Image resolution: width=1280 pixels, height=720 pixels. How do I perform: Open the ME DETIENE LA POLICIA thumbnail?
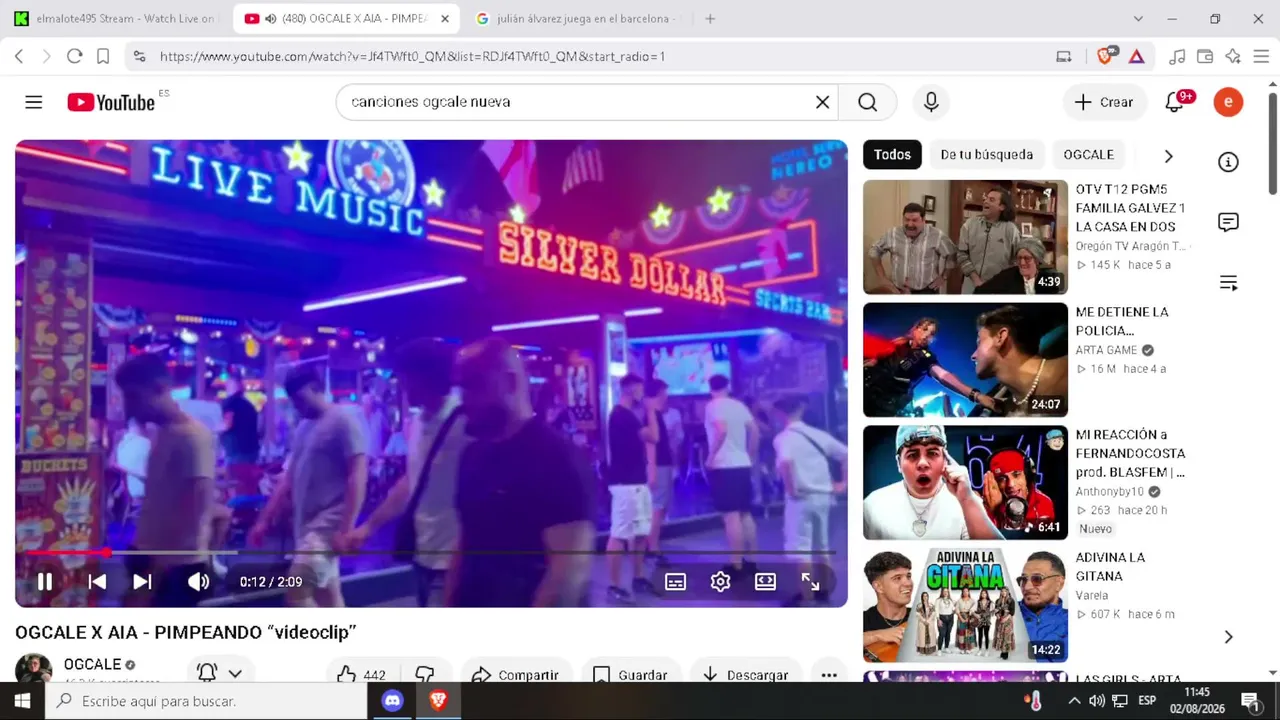tap(965, 360)
